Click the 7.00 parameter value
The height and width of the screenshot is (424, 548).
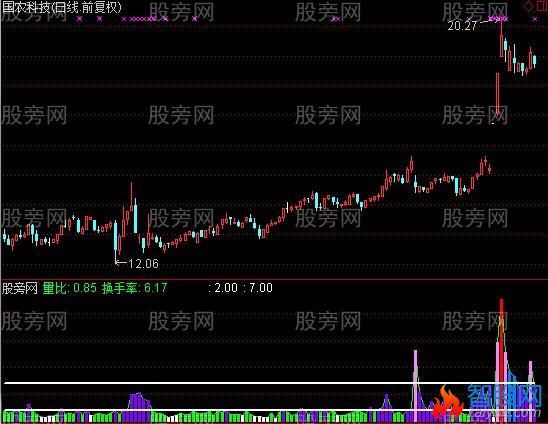[x=261, y=288]
